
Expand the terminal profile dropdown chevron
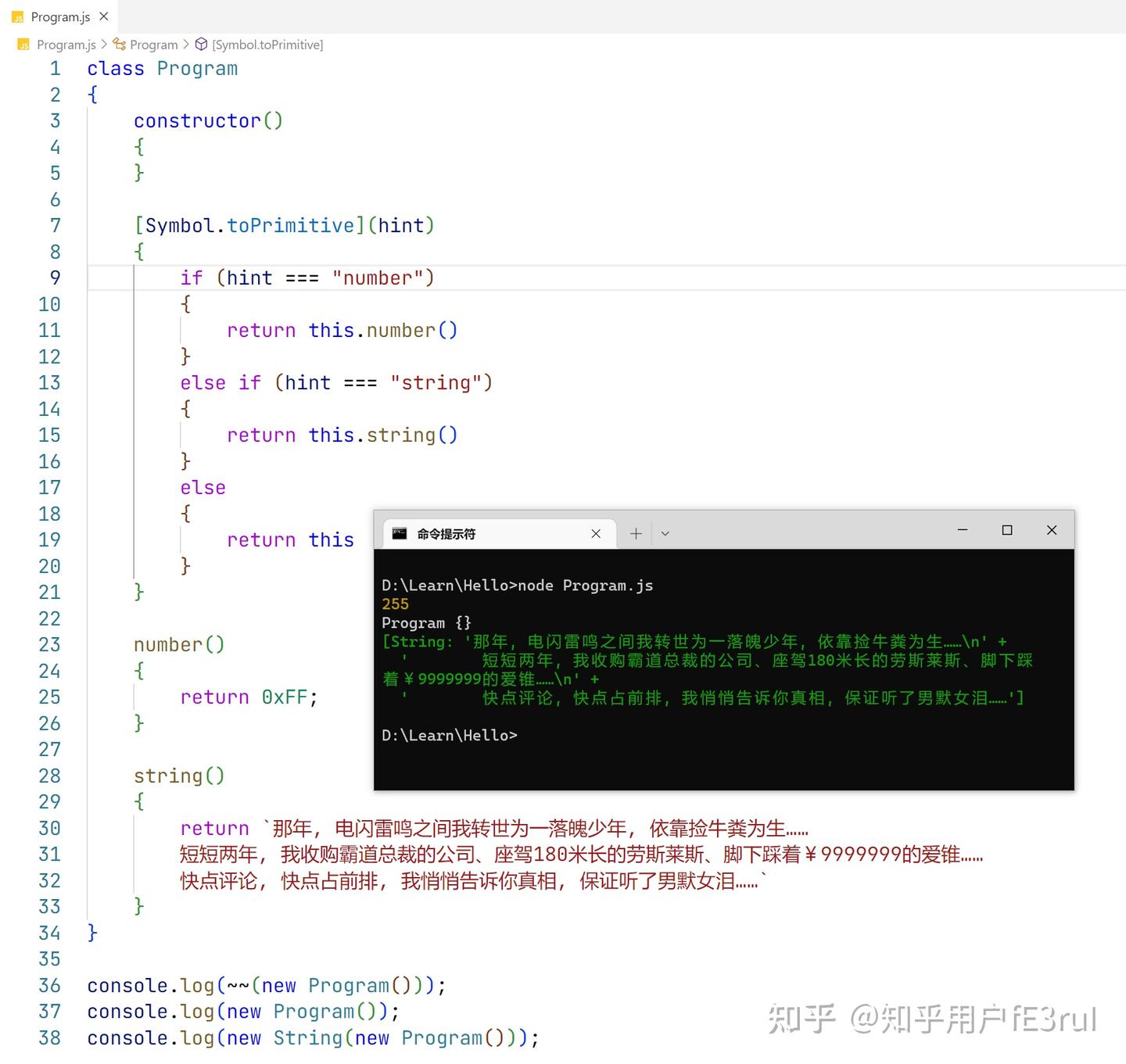point(665,533)
